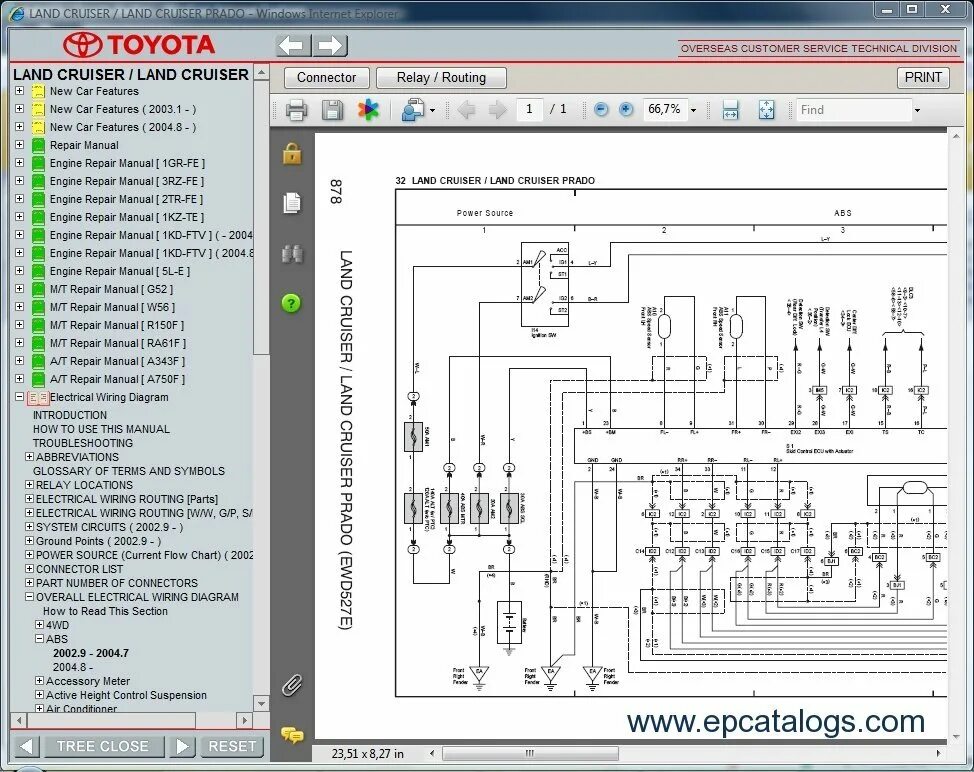This screenshot has height=772, width=974.
Task: Click the PDF vertical scroll down arrow
Action: coord(956,736)
